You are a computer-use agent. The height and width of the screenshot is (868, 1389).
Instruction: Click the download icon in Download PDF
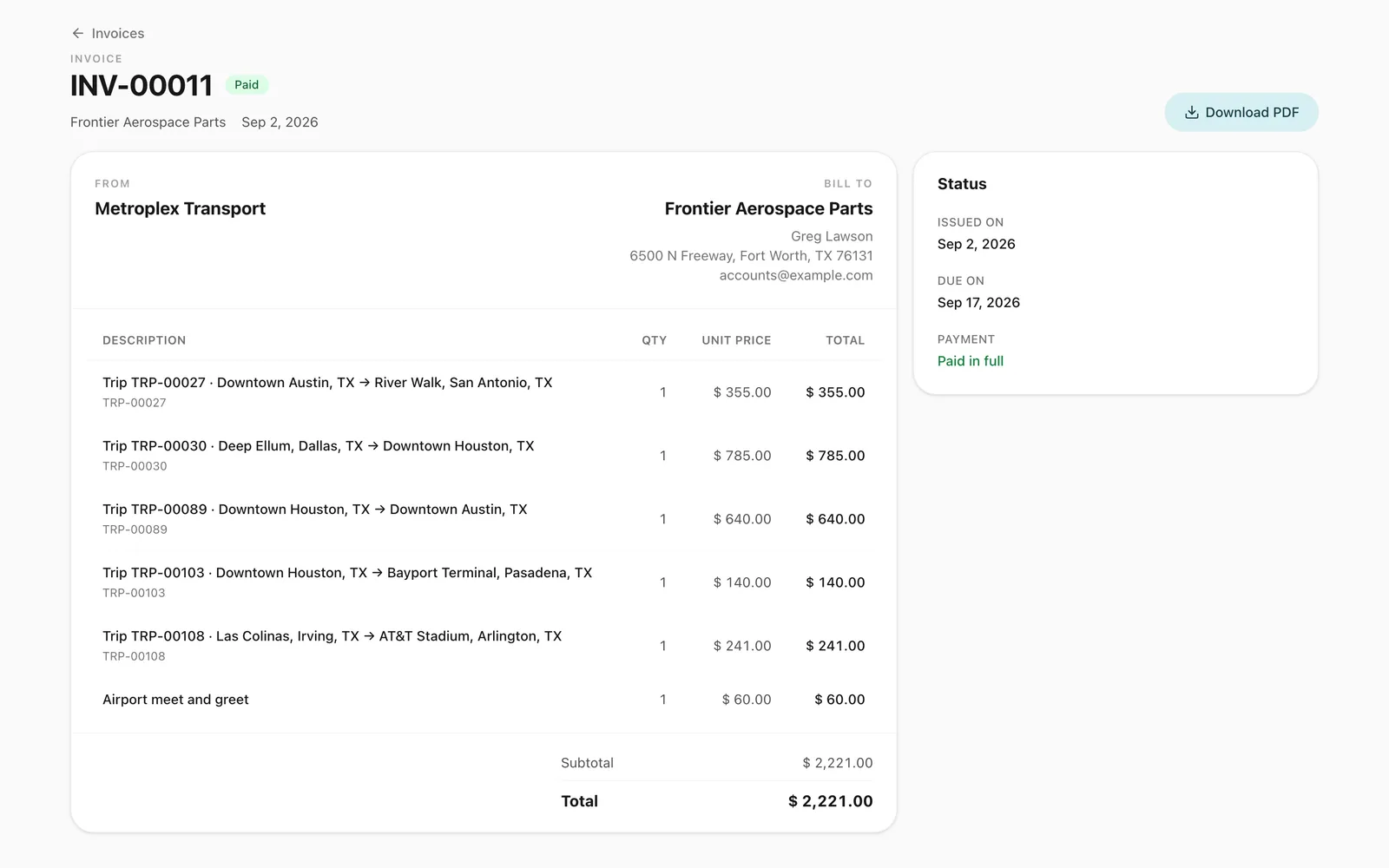pyautogui.click(x=1192, y=113)
